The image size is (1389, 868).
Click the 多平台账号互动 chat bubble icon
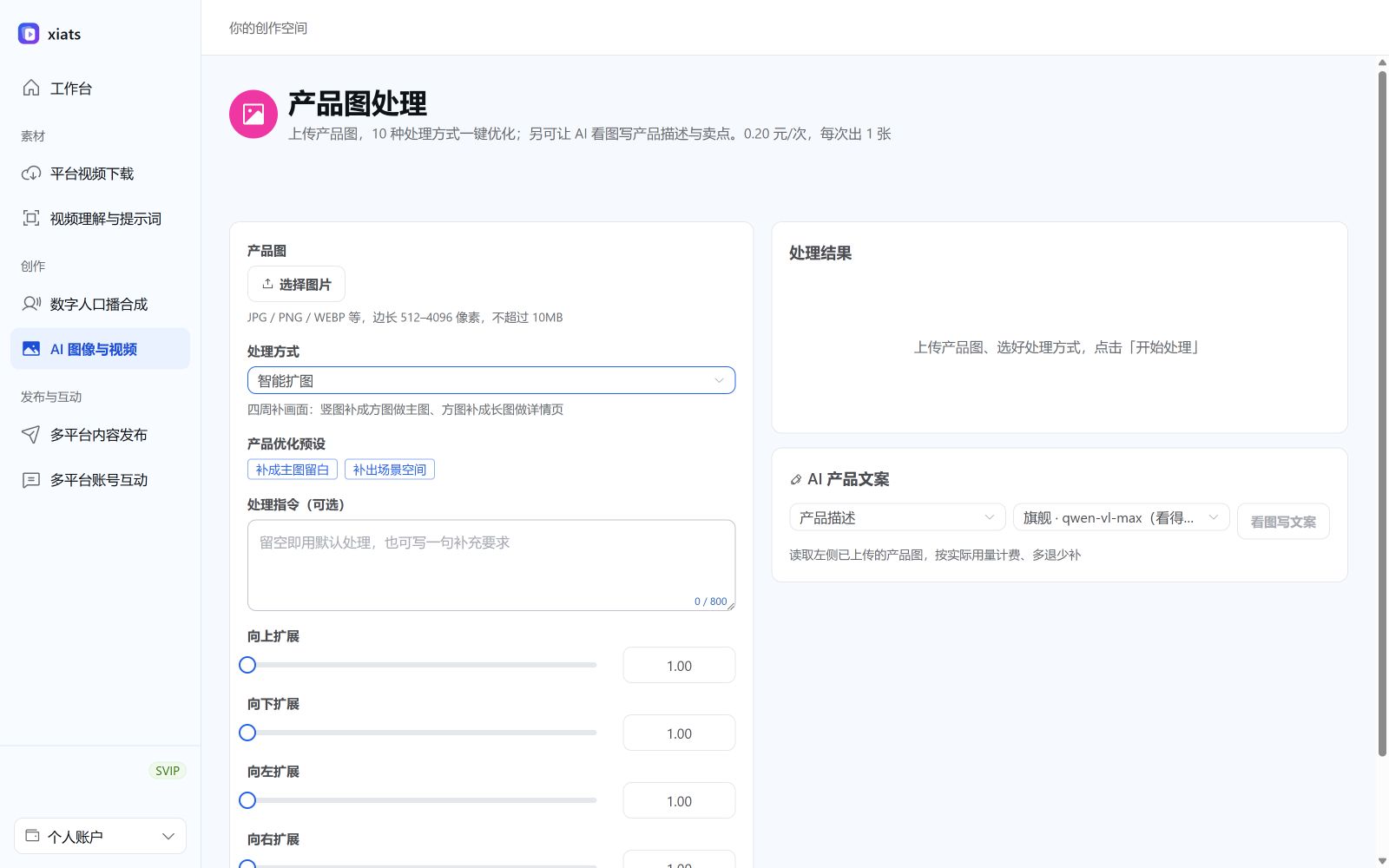(31, 480)
